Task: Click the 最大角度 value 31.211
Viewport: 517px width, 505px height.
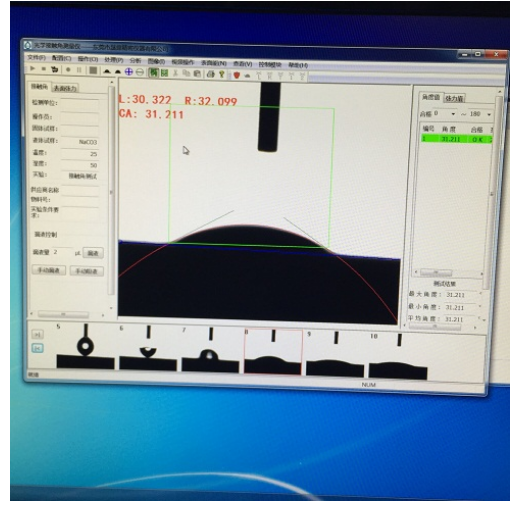Action: pos(455,295)
